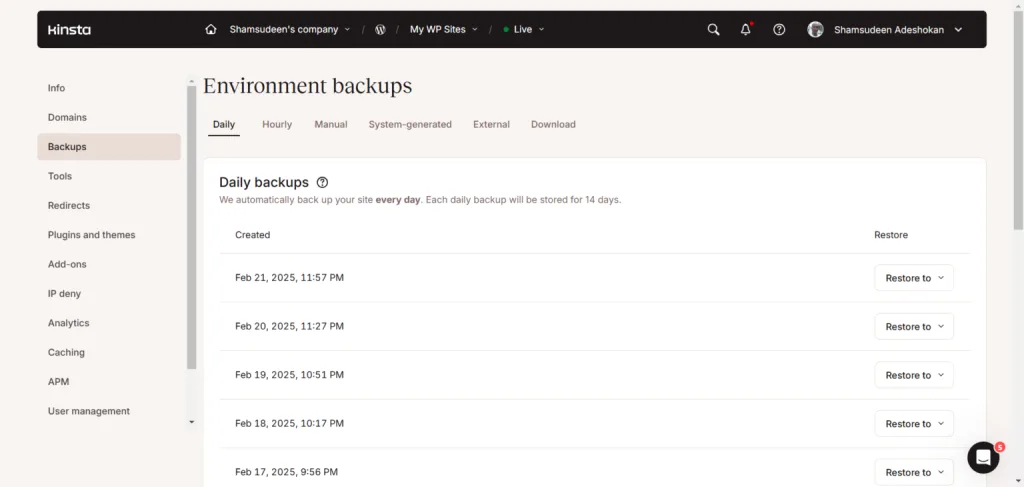Open notifications bell icon

(x=746, y=29)
